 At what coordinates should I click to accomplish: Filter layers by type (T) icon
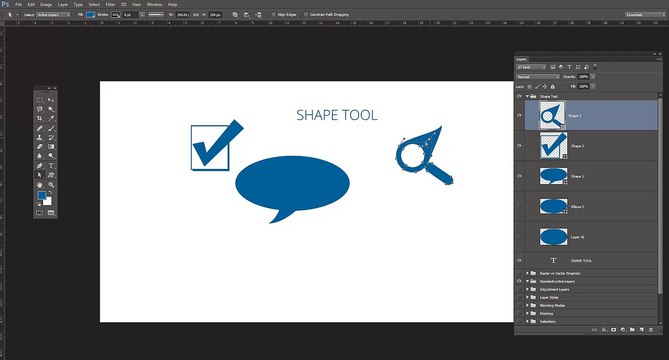coord(569,67)
